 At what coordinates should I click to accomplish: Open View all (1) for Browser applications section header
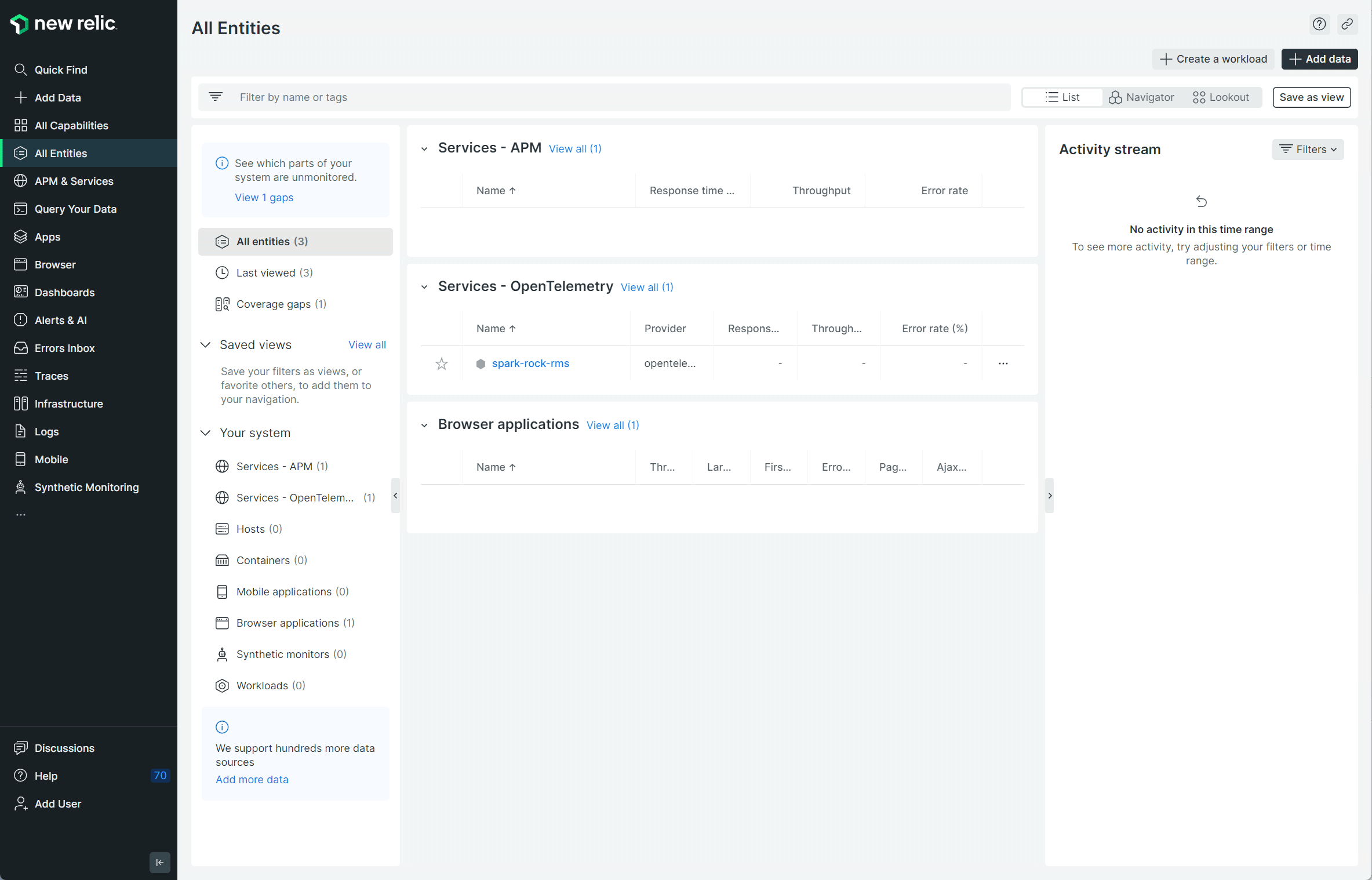(x=613, y=426)
